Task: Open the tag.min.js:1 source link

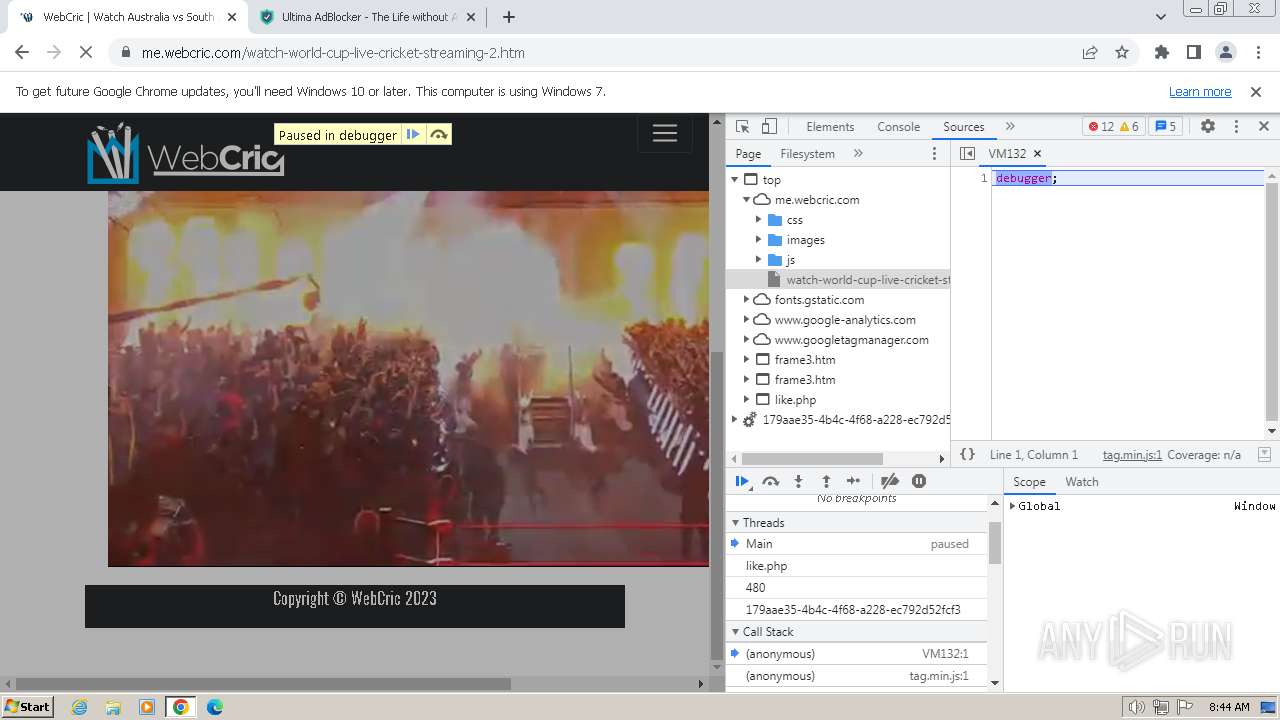Action: click(x=1132, y=455)
